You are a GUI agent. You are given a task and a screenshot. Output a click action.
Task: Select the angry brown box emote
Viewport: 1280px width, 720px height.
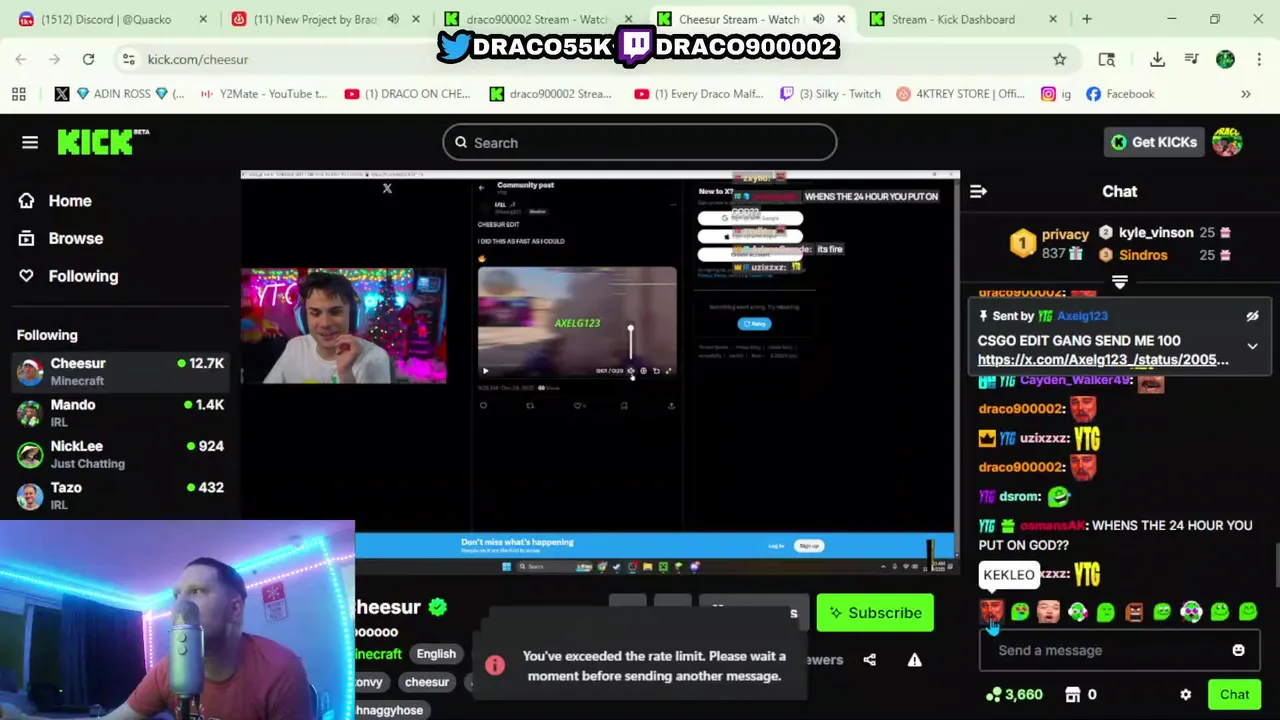tap(1134, 611)
